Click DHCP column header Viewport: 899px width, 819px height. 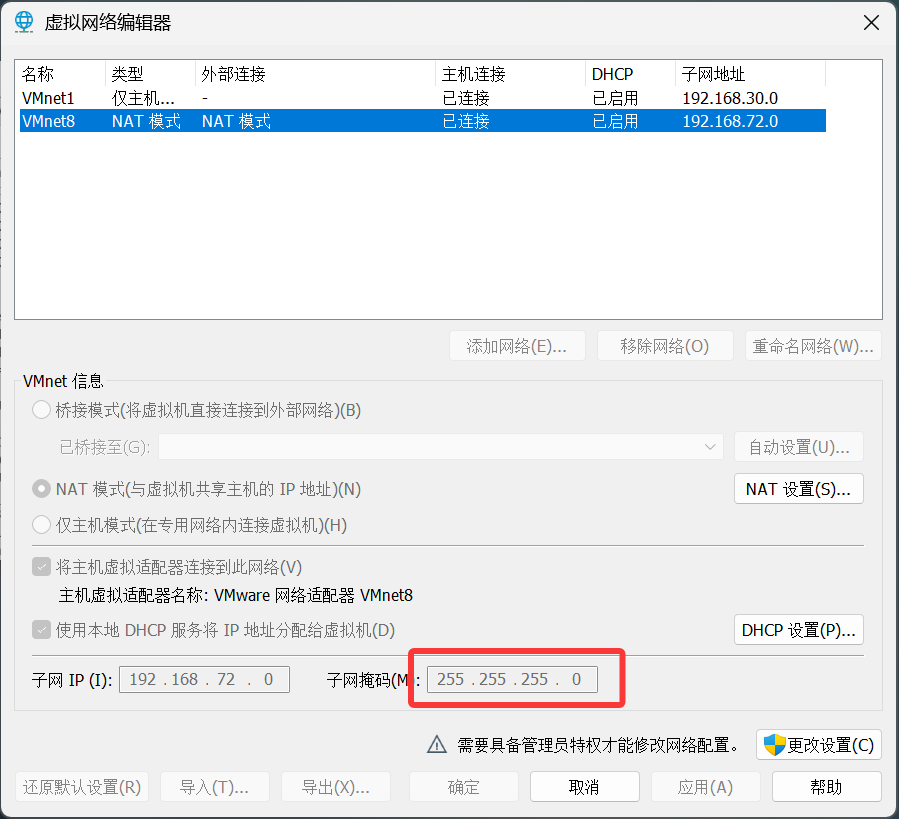(631, 74)
